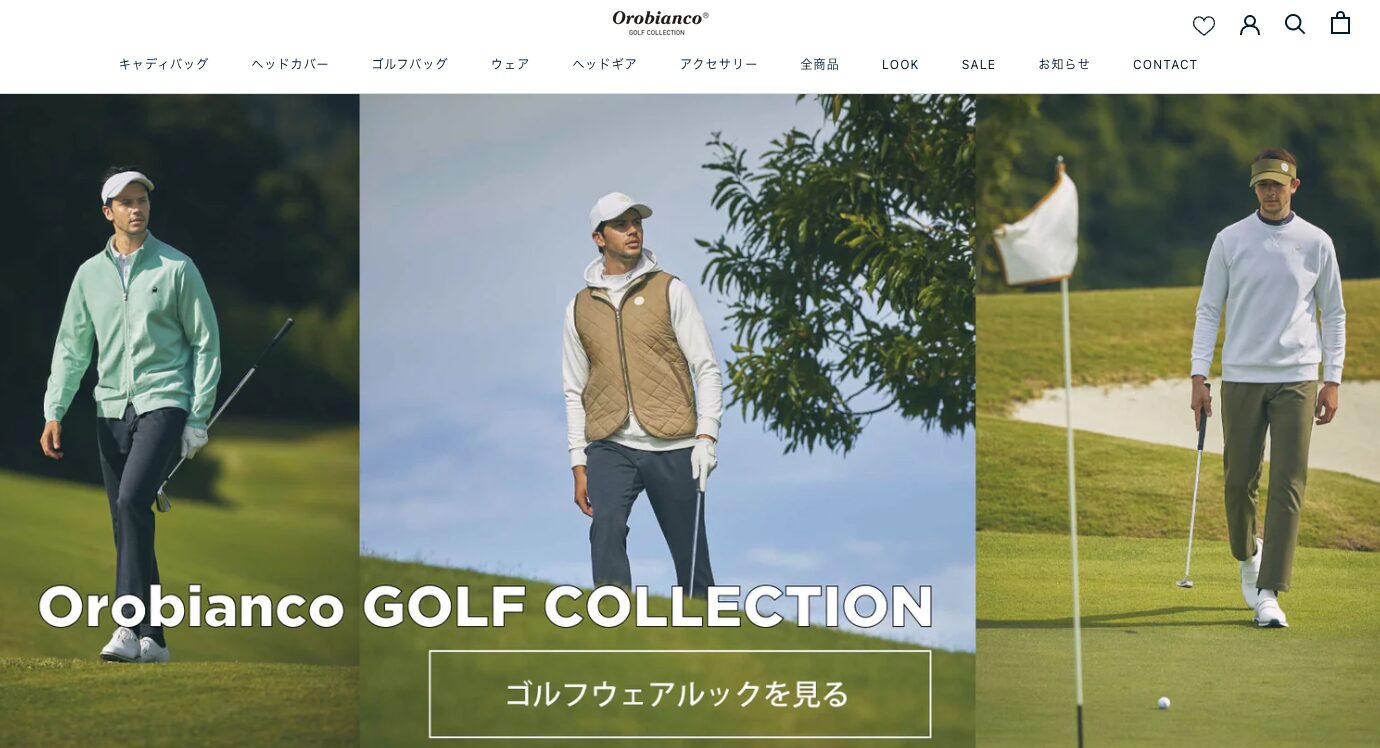Go to the SALE page

(979, 64)
